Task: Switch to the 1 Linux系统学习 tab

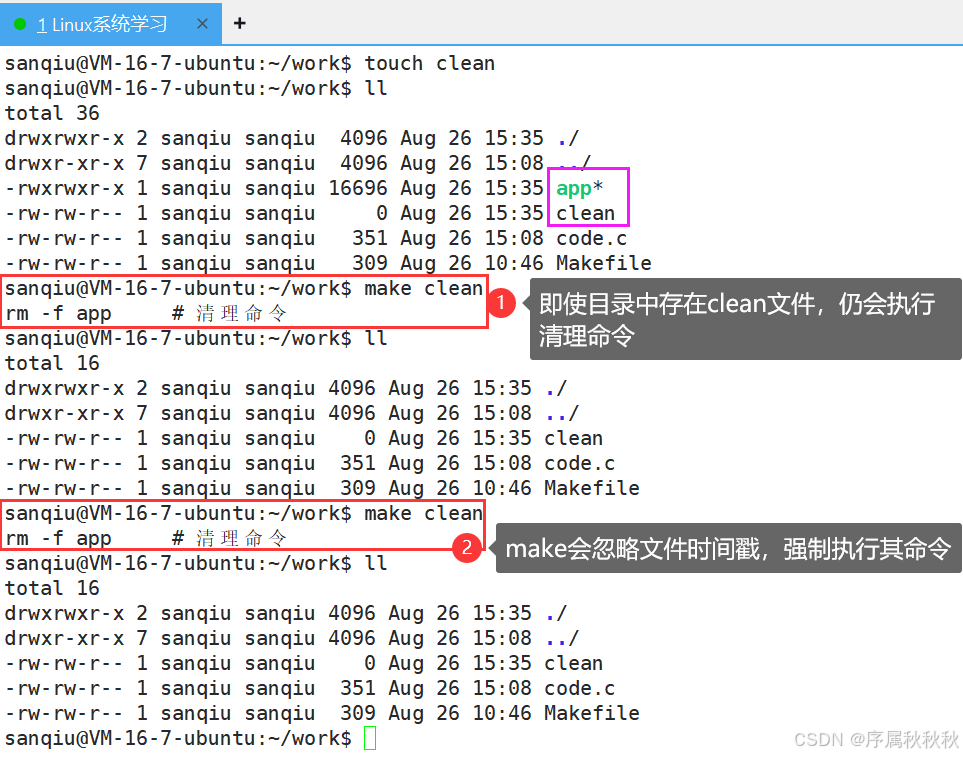Action: pyautogui.click(x=111, y=24)
